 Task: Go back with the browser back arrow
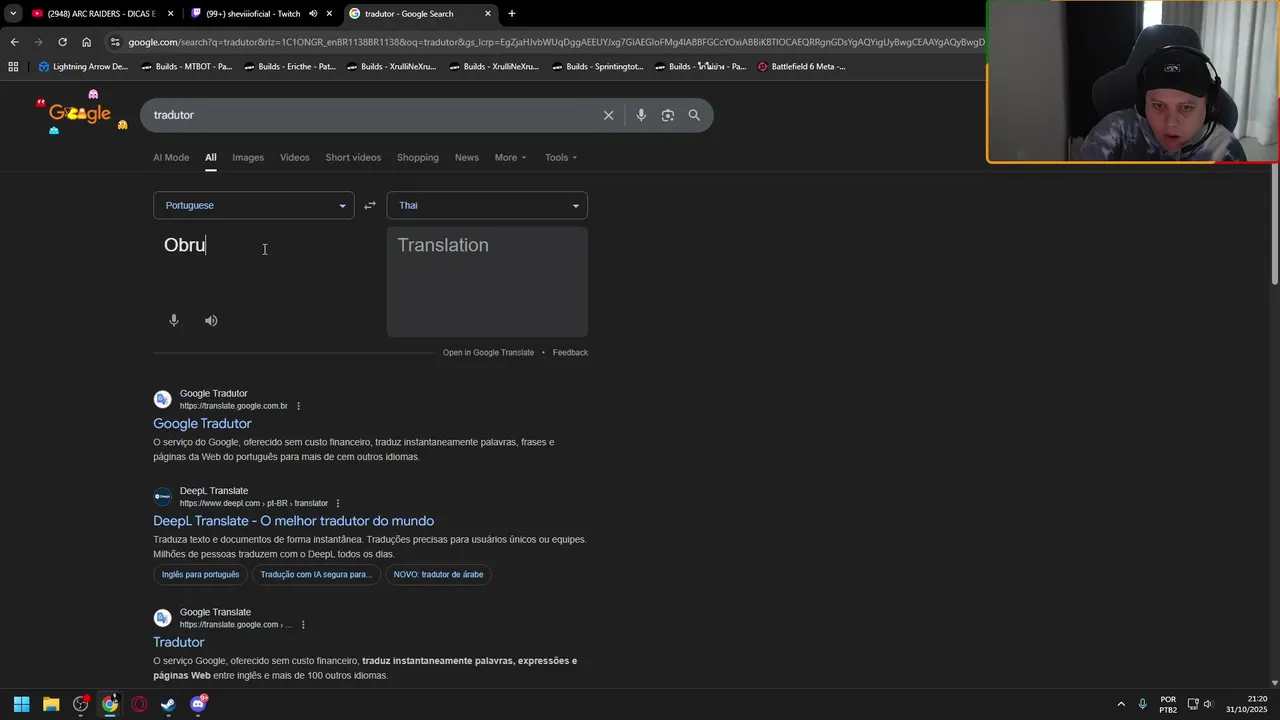[14, 42]
